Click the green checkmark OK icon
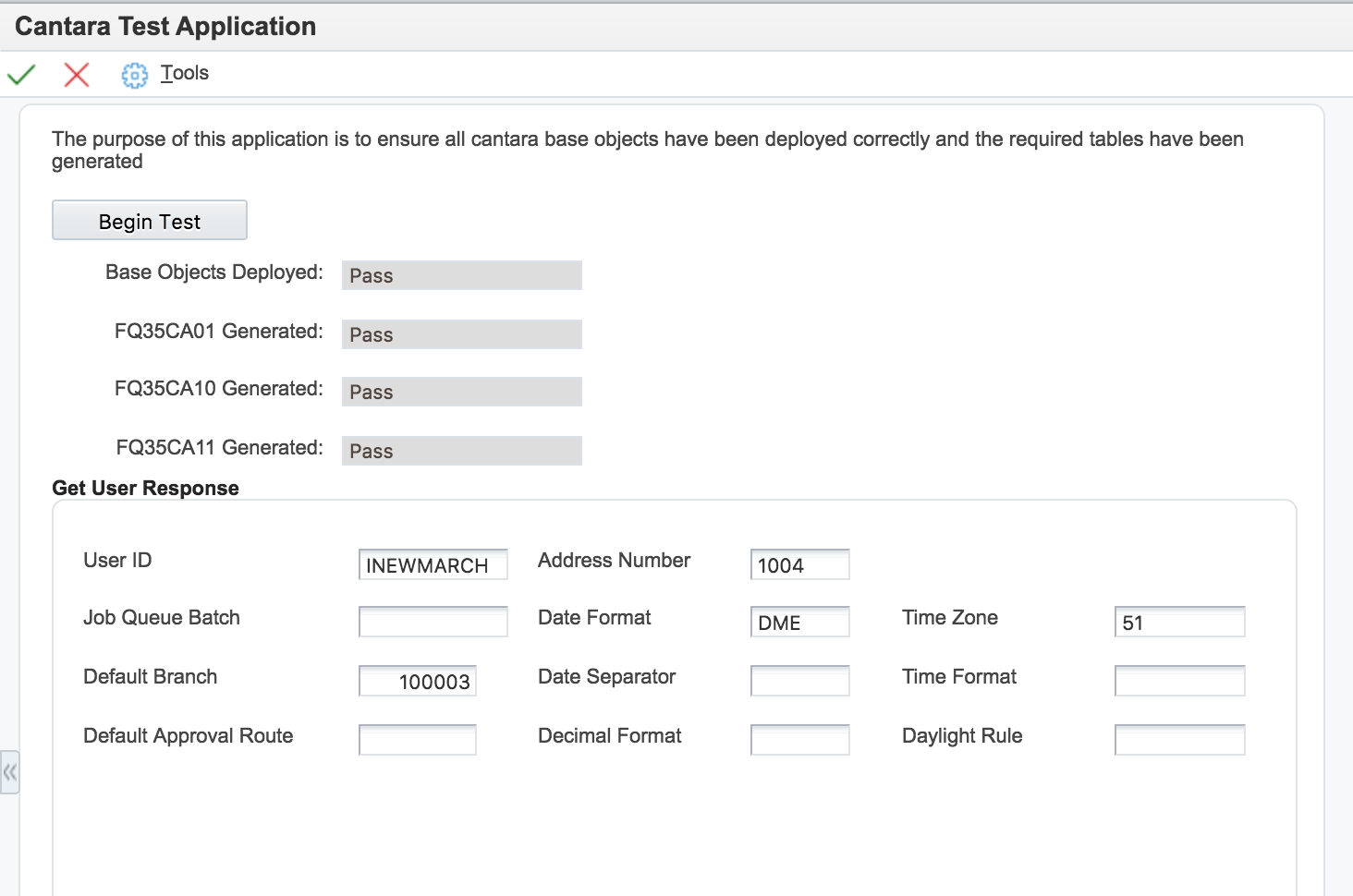Viewport: 1353px width, 896px height. (21, 74)
